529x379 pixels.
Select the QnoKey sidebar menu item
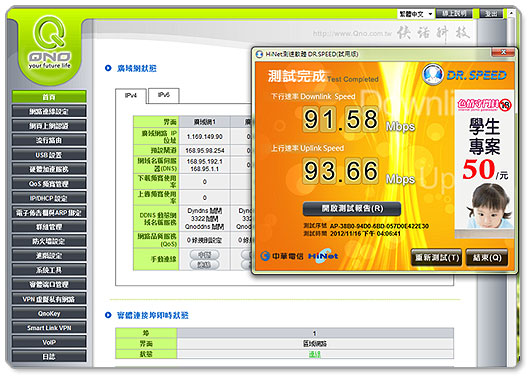[x=49, y=314]
